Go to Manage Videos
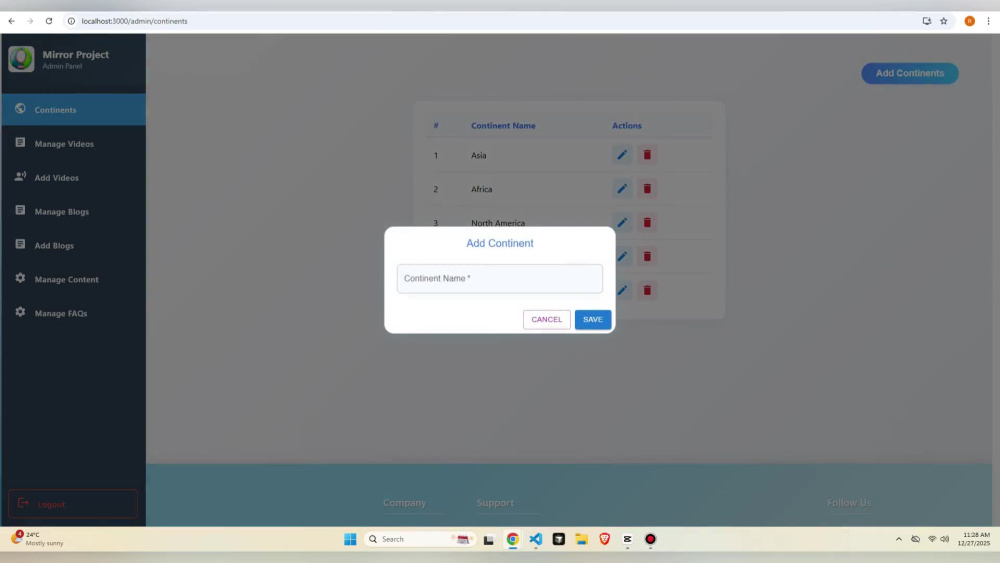1000x563 pixels. coord(73,143)
